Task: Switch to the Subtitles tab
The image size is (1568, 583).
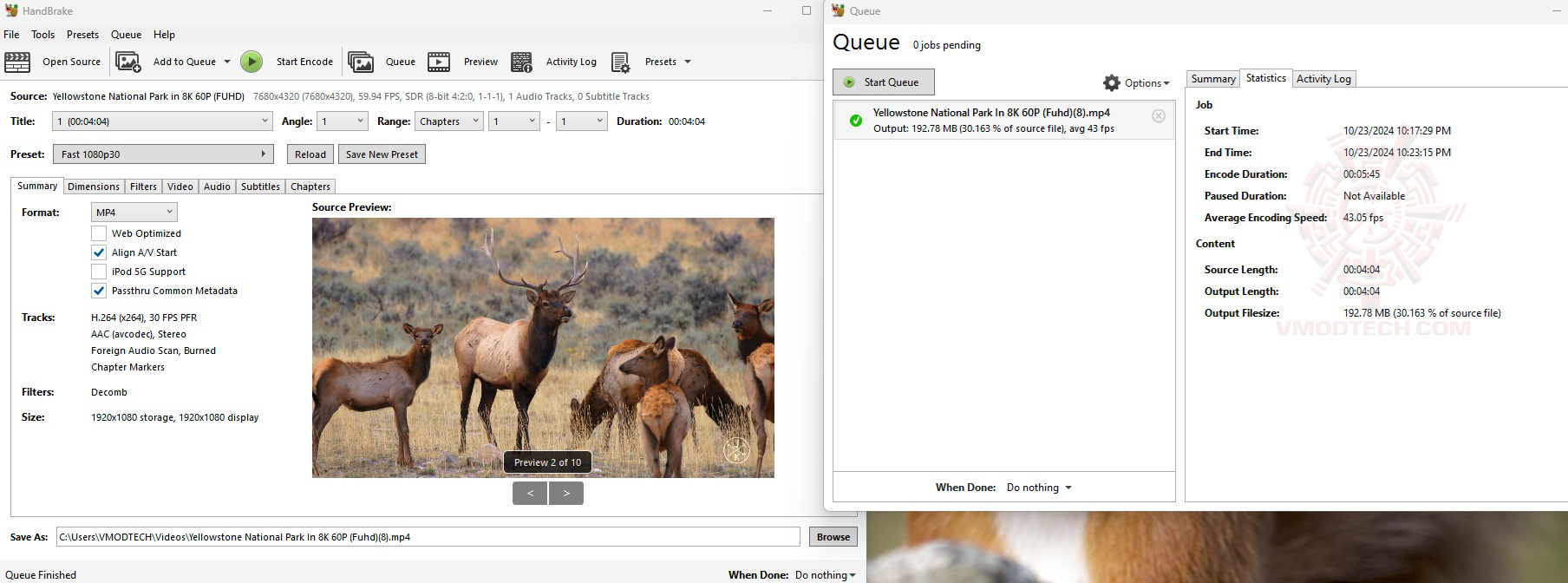Action: point(260,187)
